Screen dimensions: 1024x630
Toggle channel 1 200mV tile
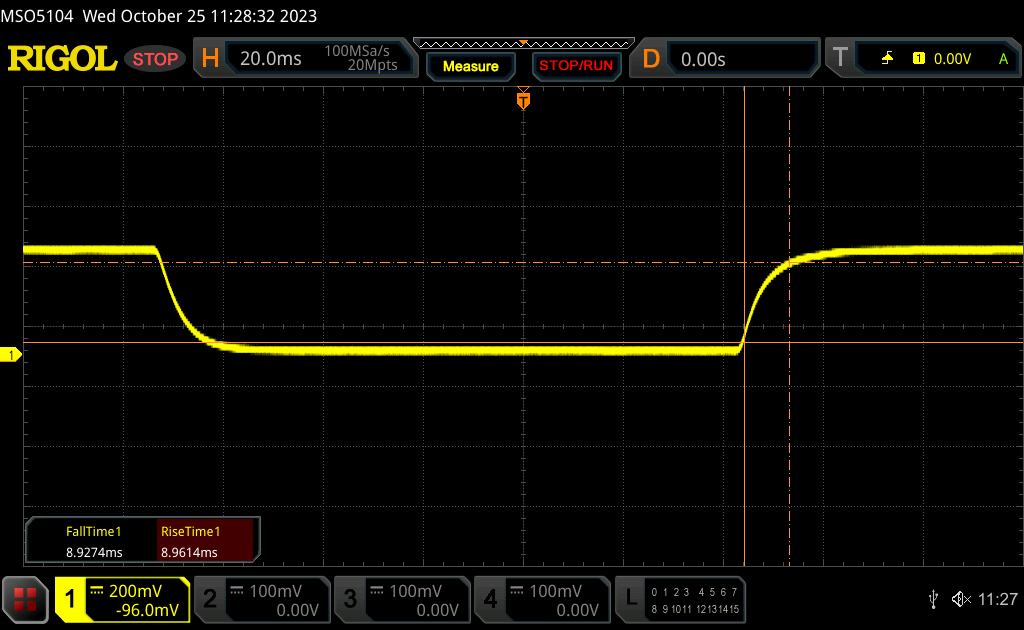(122, 600)
